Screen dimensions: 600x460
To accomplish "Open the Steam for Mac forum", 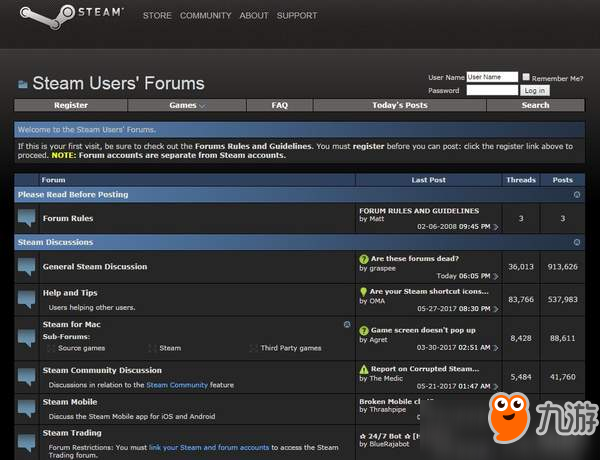I will pos(72,325).
